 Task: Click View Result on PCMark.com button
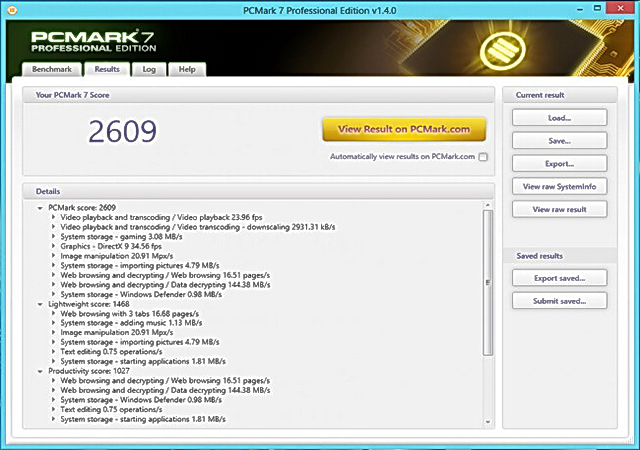(404, 129)
